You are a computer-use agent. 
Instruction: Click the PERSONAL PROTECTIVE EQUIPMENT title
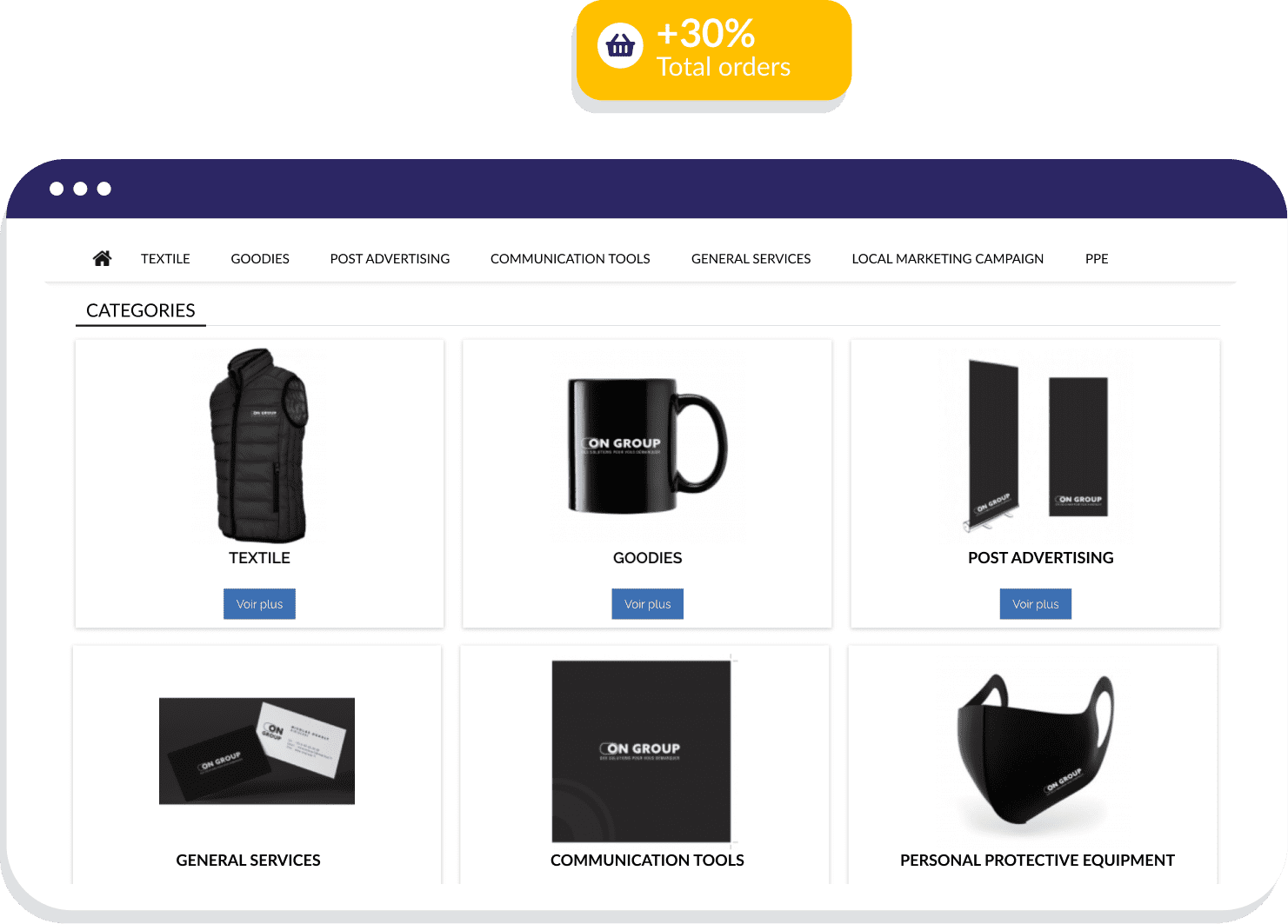[1037, 860]
